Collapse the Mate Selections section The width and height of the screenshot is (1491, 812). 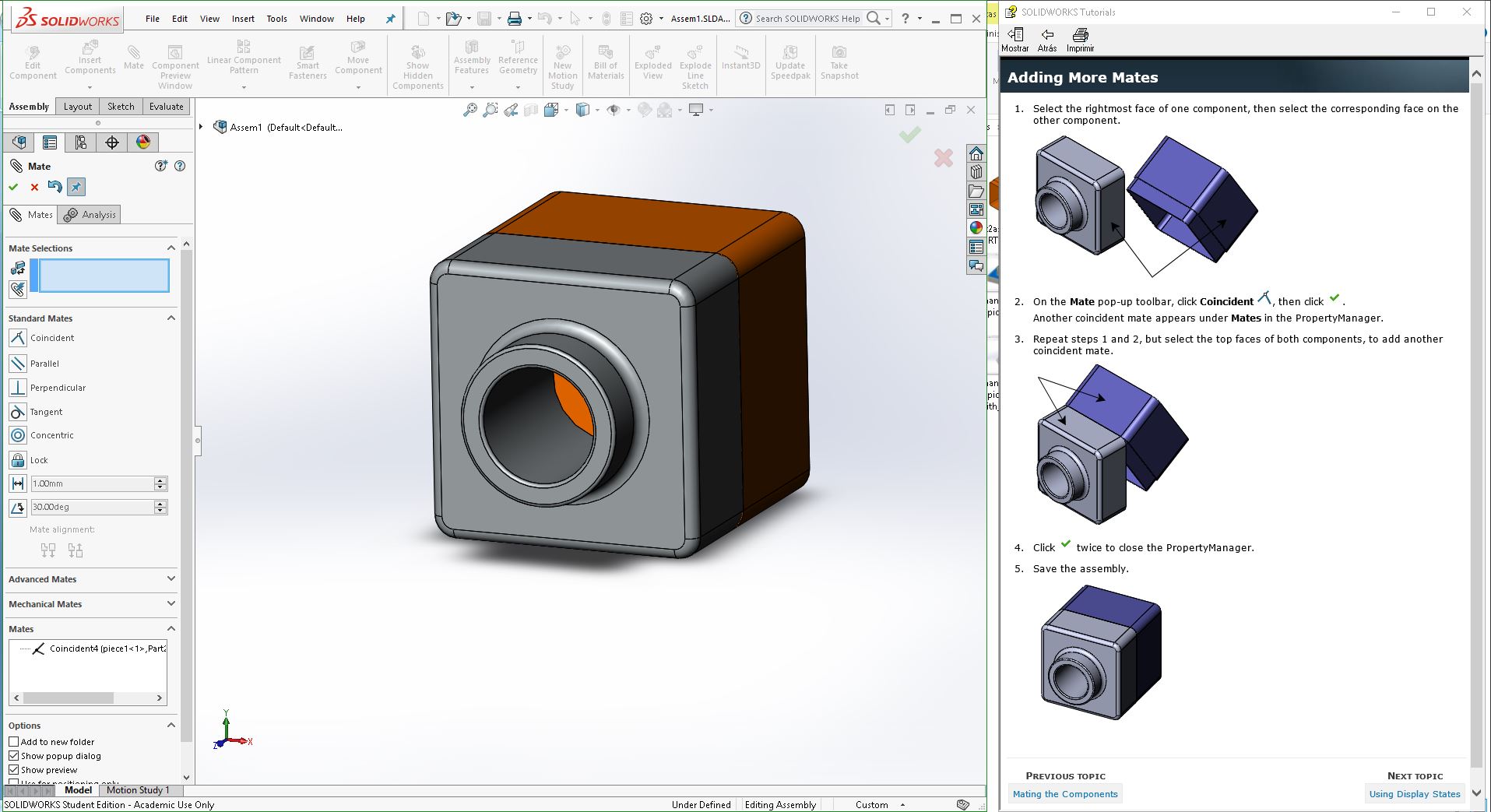coord(171,248)
